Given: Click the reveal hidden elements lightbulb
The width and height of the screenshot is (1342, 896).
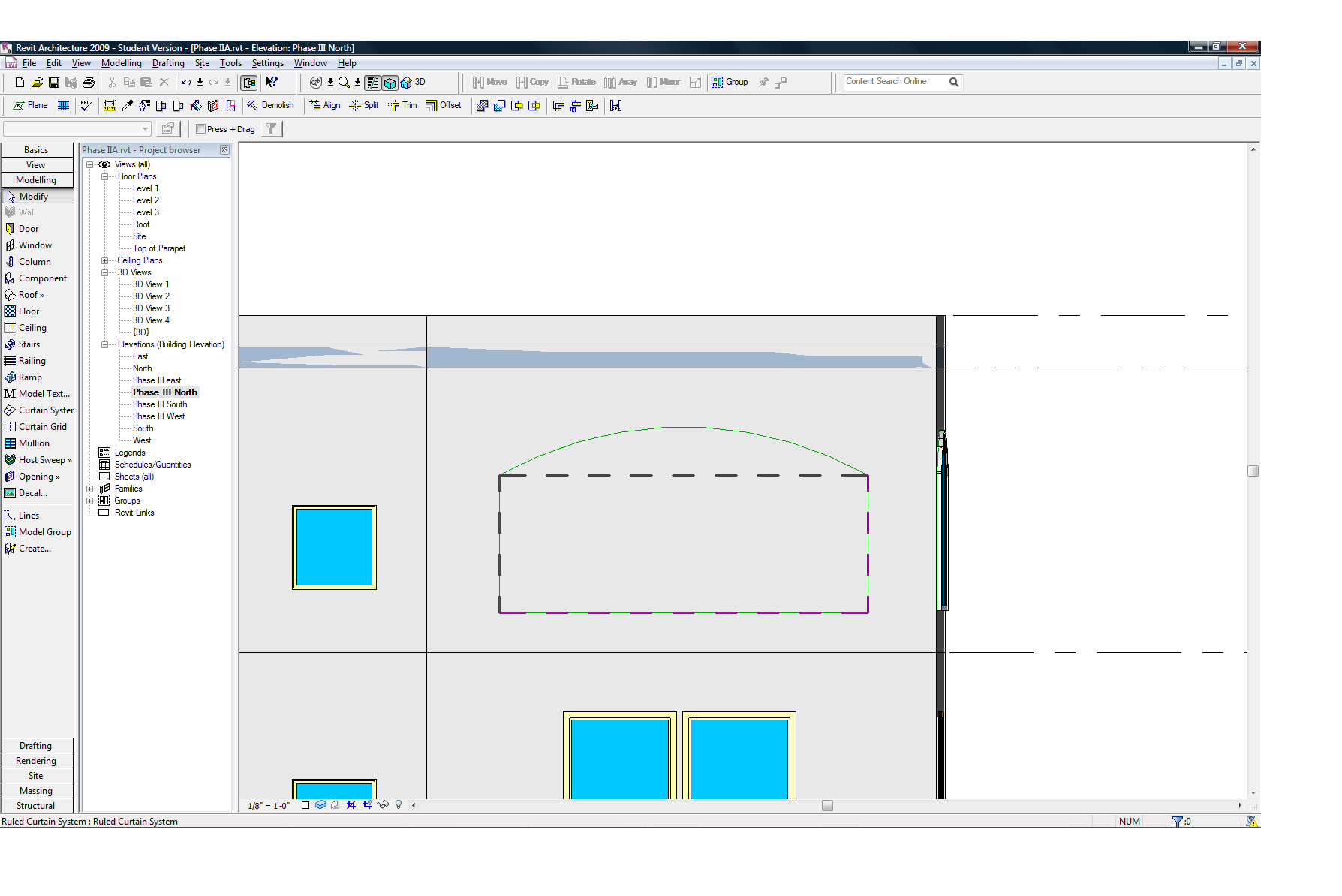Looking at the screenshot, I should point(399,805).
